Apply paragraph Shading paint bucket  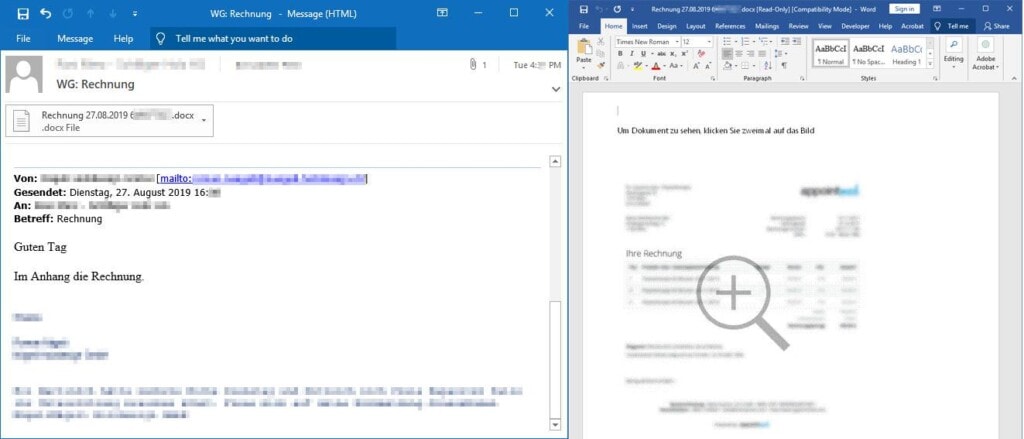727,66
